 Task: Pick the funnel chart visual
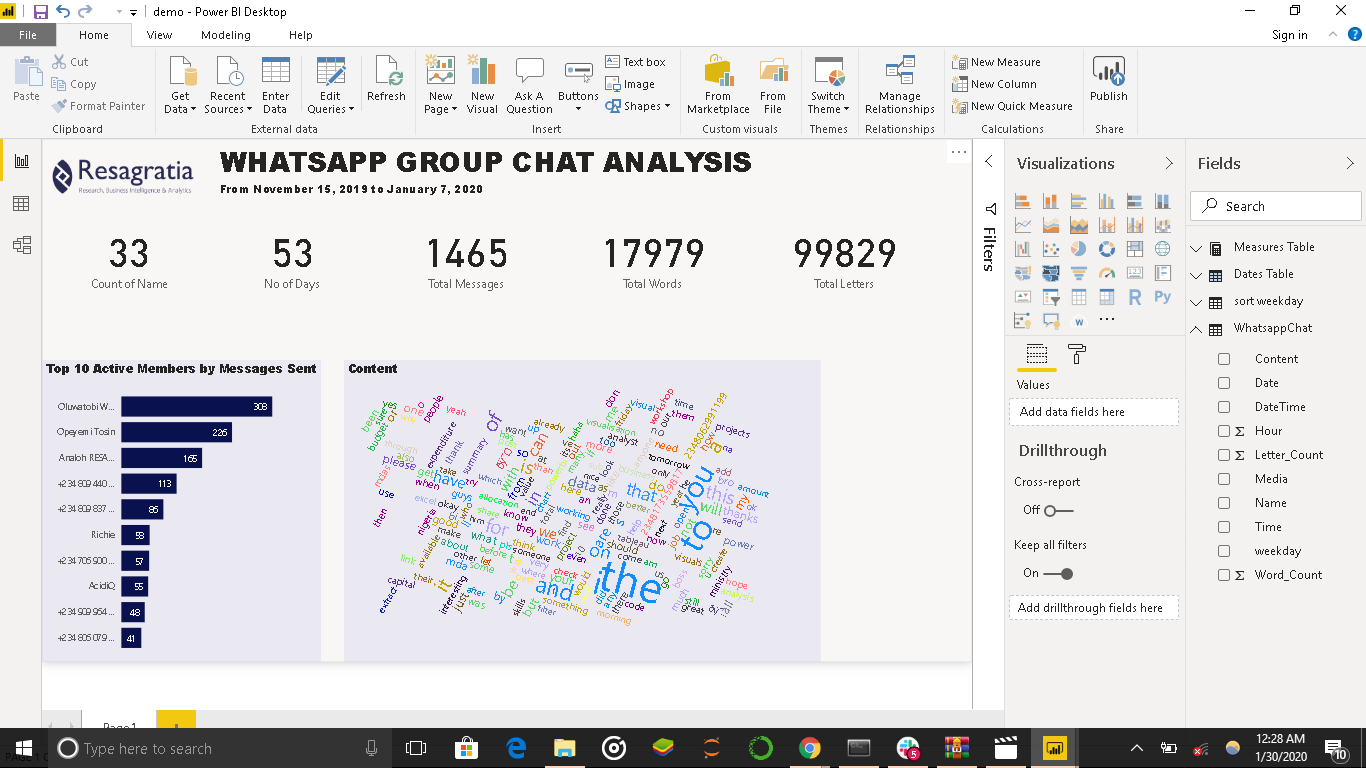click(x=1078, y=273)
